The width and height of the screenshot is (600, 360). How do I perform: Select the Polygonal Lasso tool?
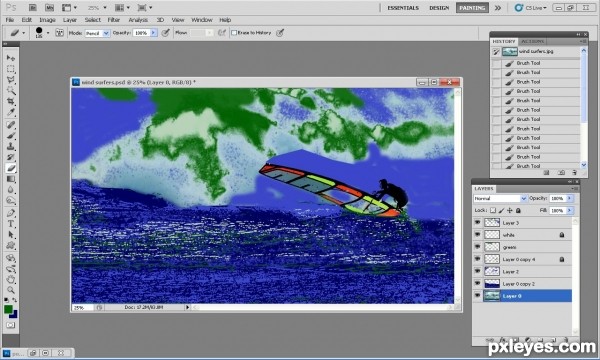(11, 80)
